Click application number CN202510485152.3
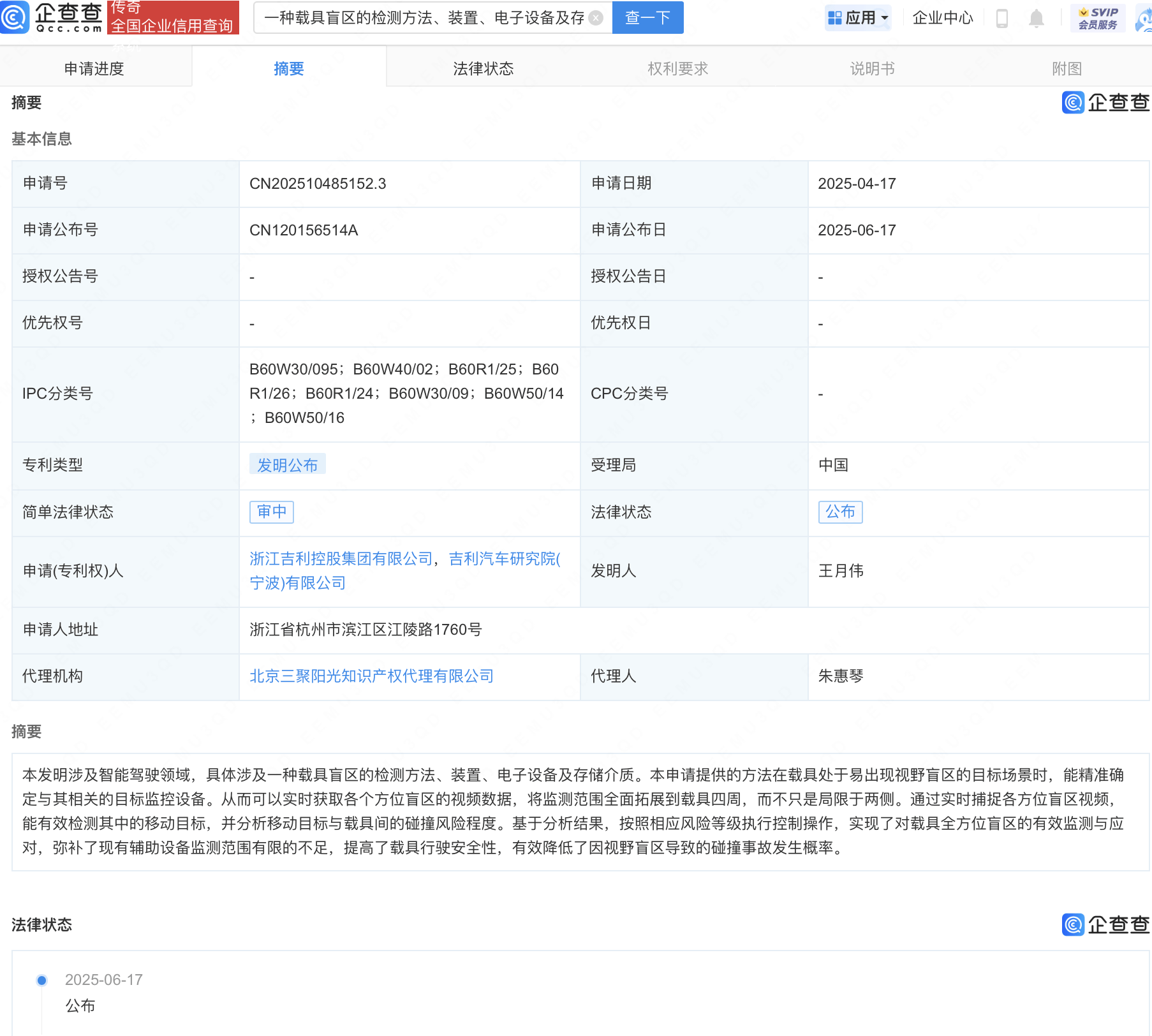Screen dimensions: 1152x1036 [318, 184]
